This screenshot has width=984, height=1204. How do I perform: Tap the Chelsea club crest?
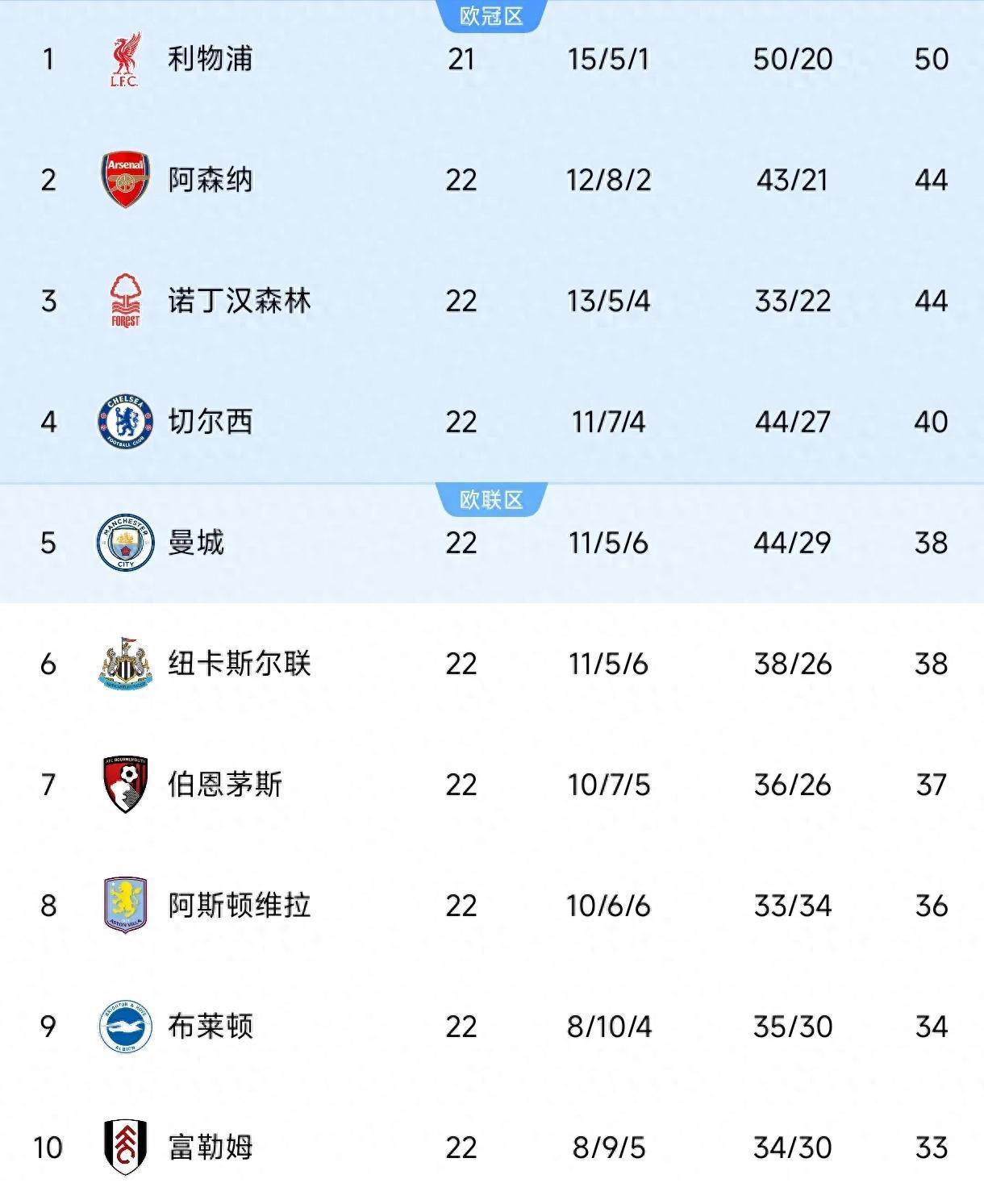point(125,422)
